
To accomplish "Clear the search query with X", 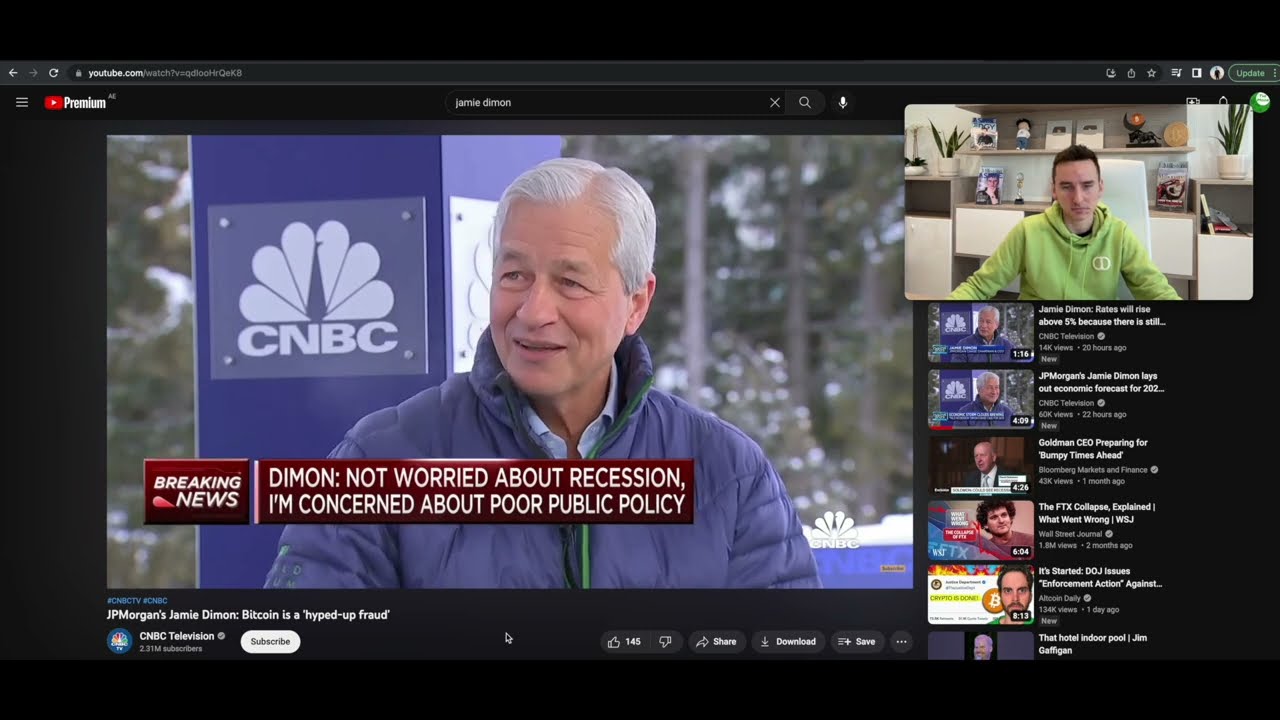I will [x=774, y=102].
